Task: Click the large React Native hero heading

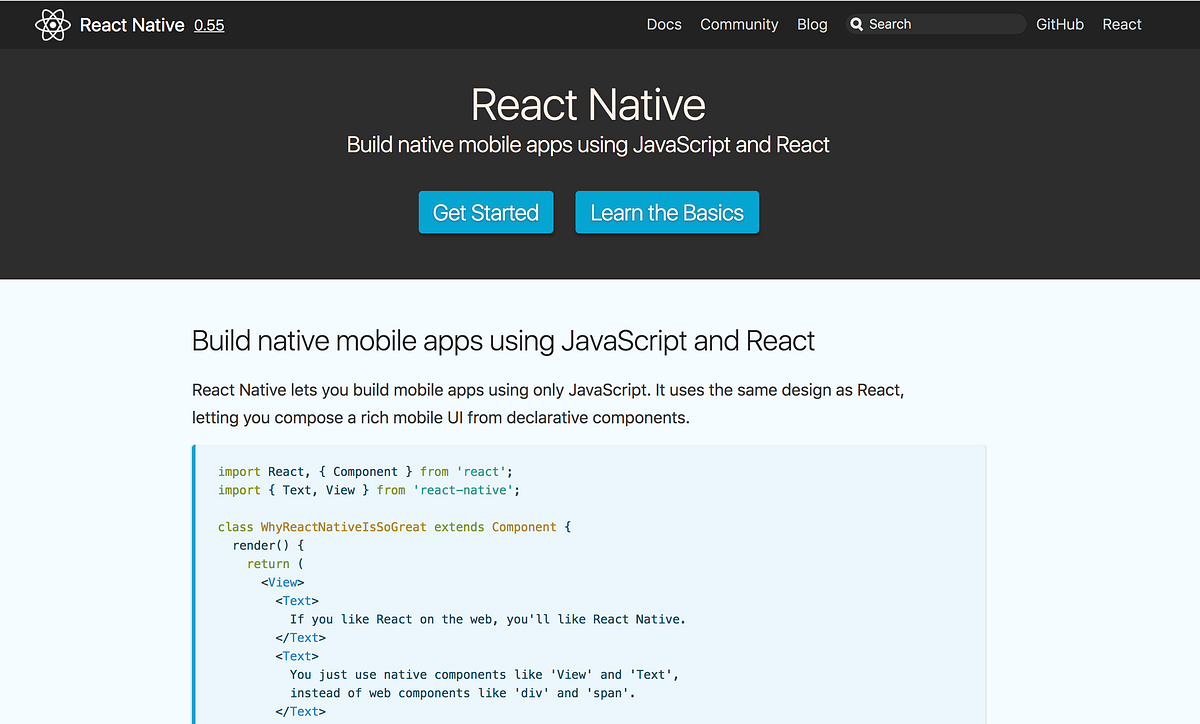Action: coord(588,104)
